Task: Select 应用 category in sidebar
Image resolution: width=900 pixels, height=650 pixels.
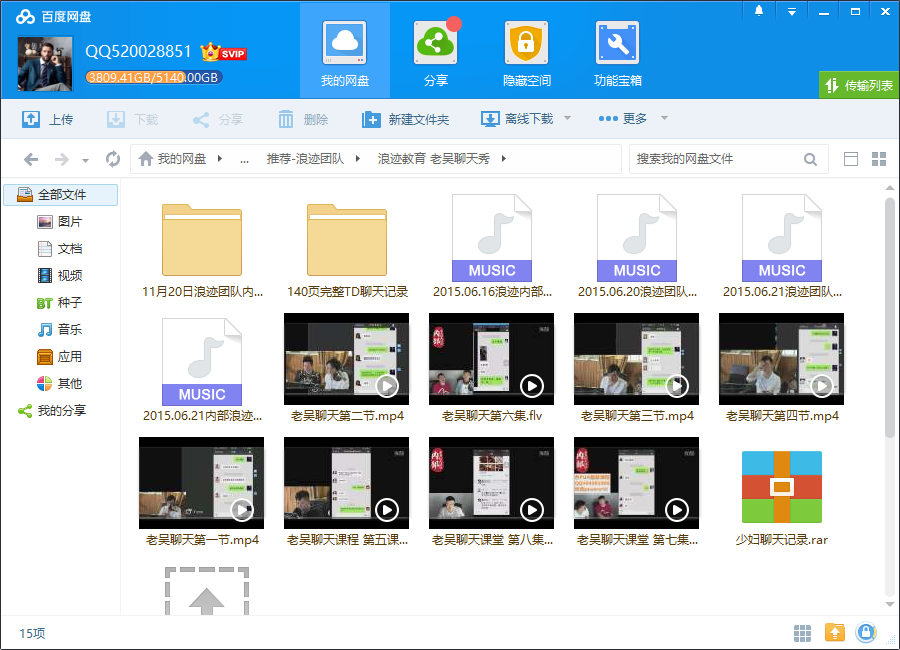Action: point(60,357)
